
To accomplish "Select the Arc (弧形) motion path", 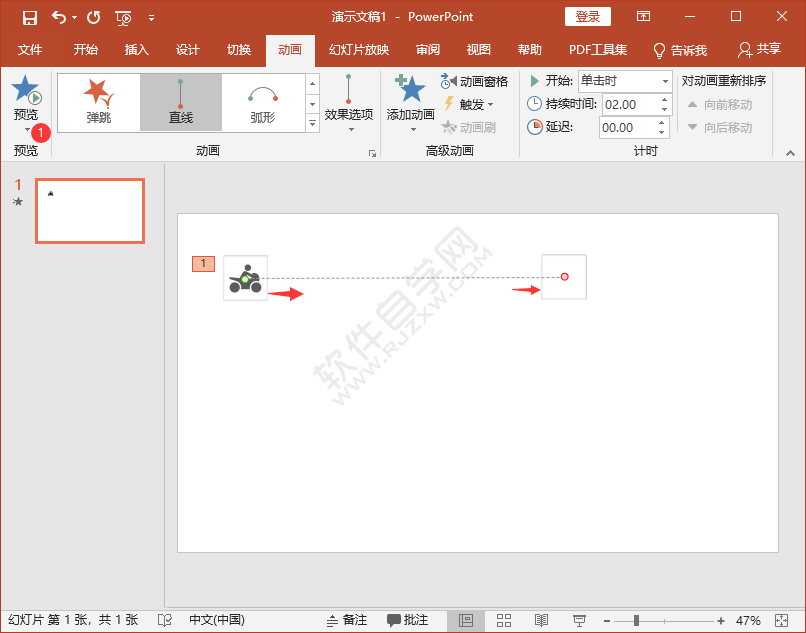I will pos(262,102).
